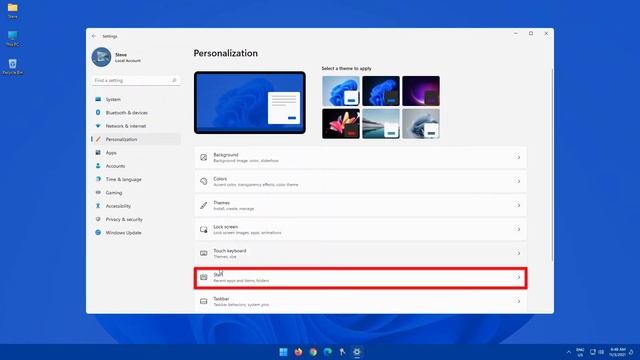Select the Privacy & security shield icon

pyautogui.click(x=98, y=219)
